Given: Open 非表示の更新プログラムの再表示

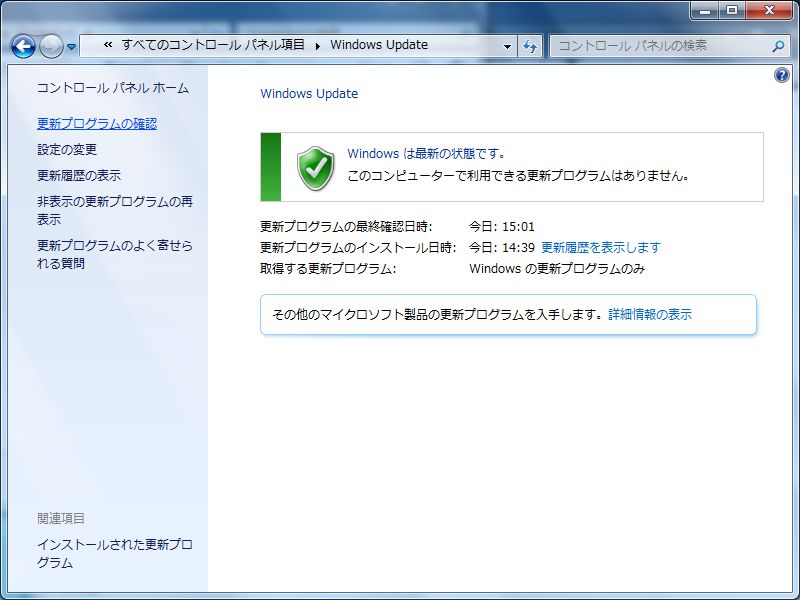Looking at the screenshot, I should tap(115, 210).
